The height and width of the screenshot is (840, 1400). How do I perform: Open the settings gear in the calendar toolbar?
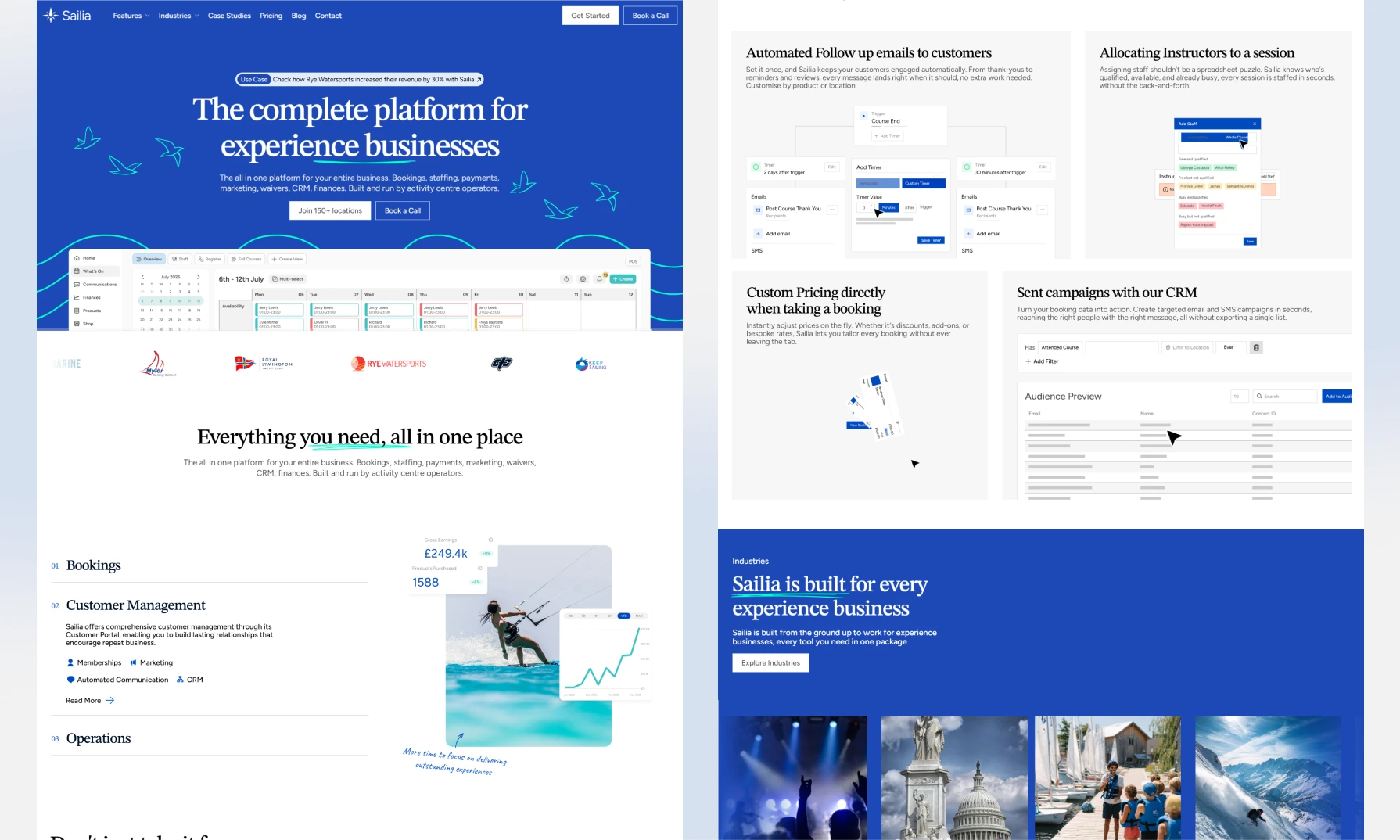[x=583, y=279]
